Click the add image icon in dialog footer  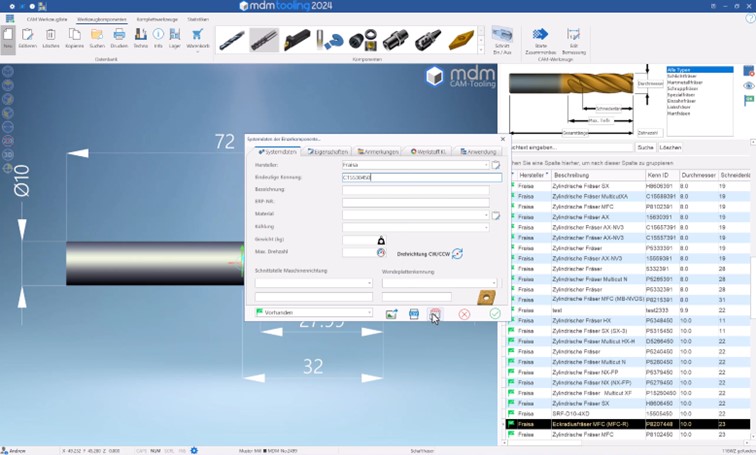(x=392, y=314)
